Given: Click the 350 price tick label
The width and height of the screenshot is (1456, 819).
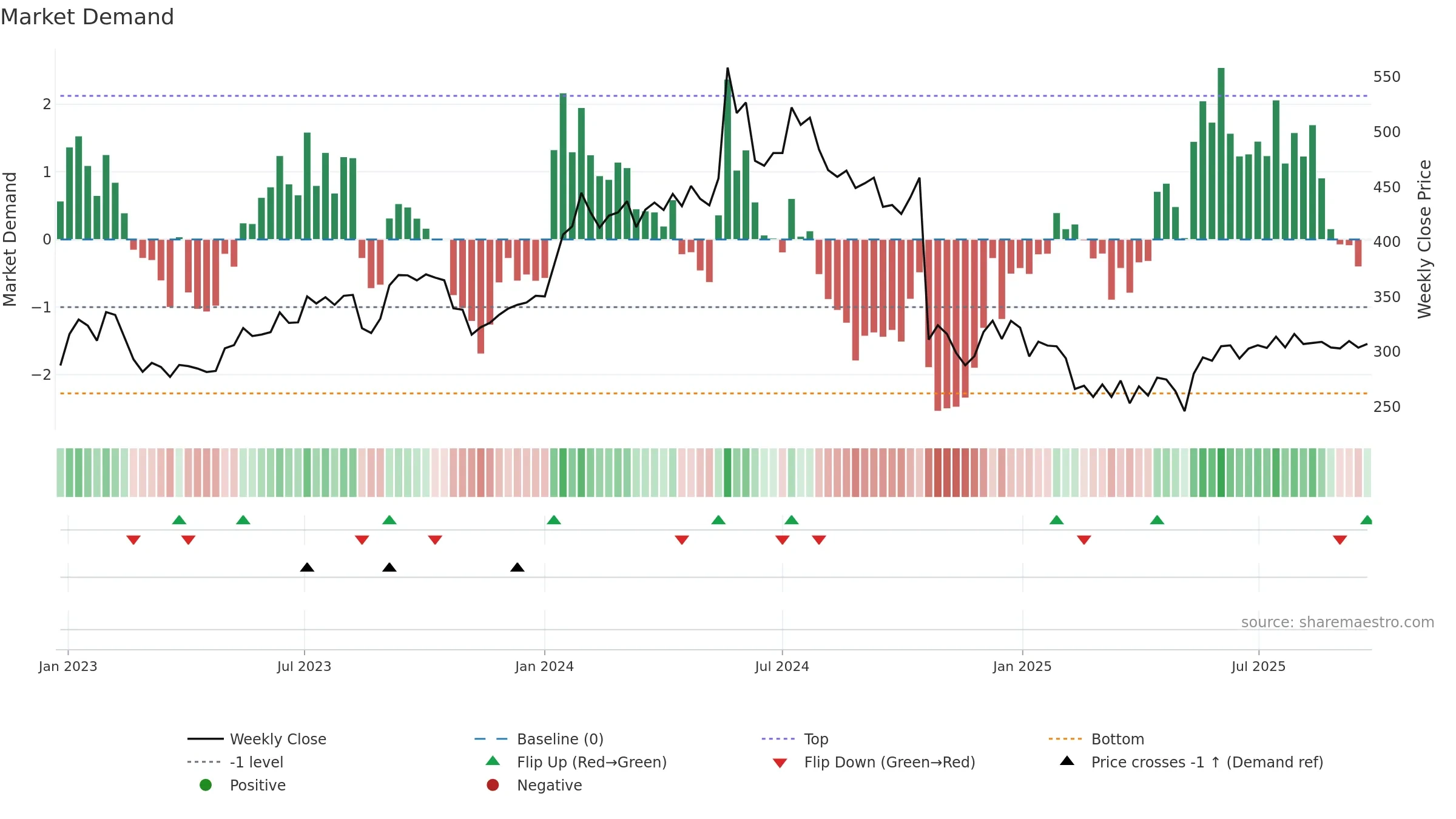Looking at the screenshot, I should 1387,297.
